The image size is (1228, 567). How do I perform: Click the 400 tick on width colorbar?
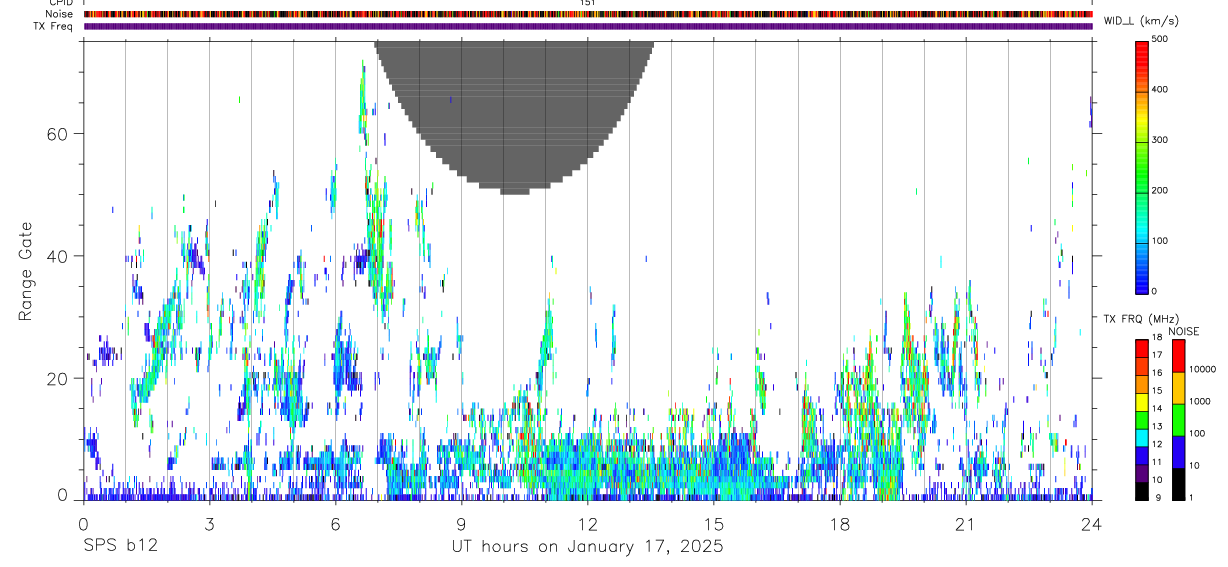1161,90
